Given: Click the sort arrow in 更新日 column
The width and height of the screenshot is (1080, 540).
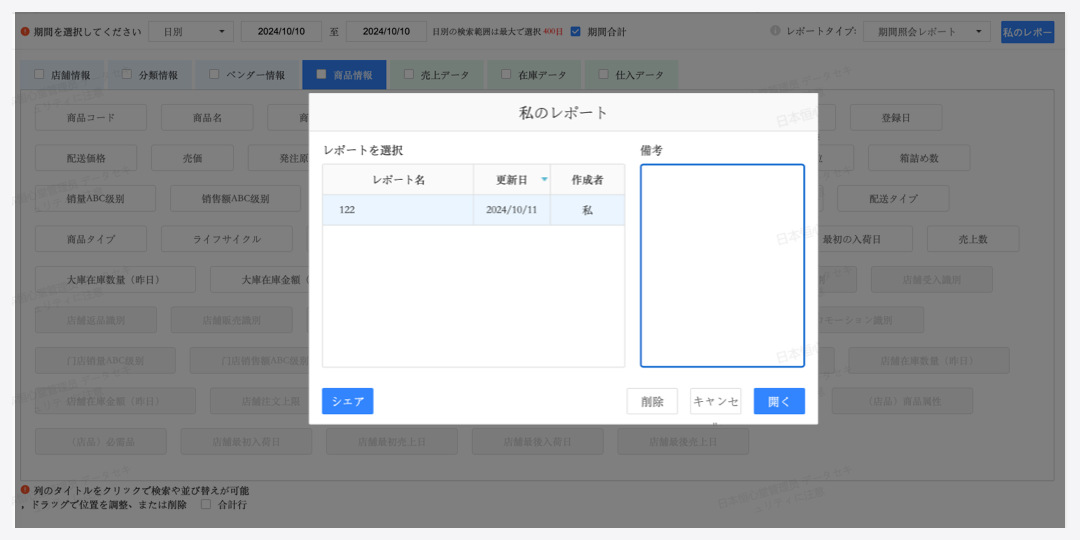Looking at the screenshot, I should [x=544, y=180].
